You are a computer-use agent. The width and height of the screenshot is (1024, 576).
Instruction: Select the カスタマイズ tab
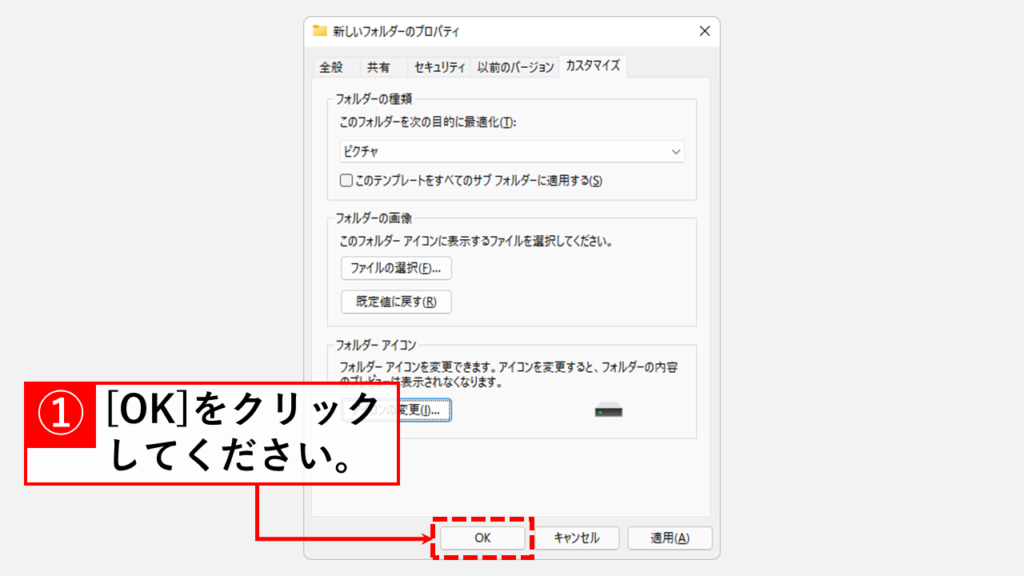(x=593, y=67)
